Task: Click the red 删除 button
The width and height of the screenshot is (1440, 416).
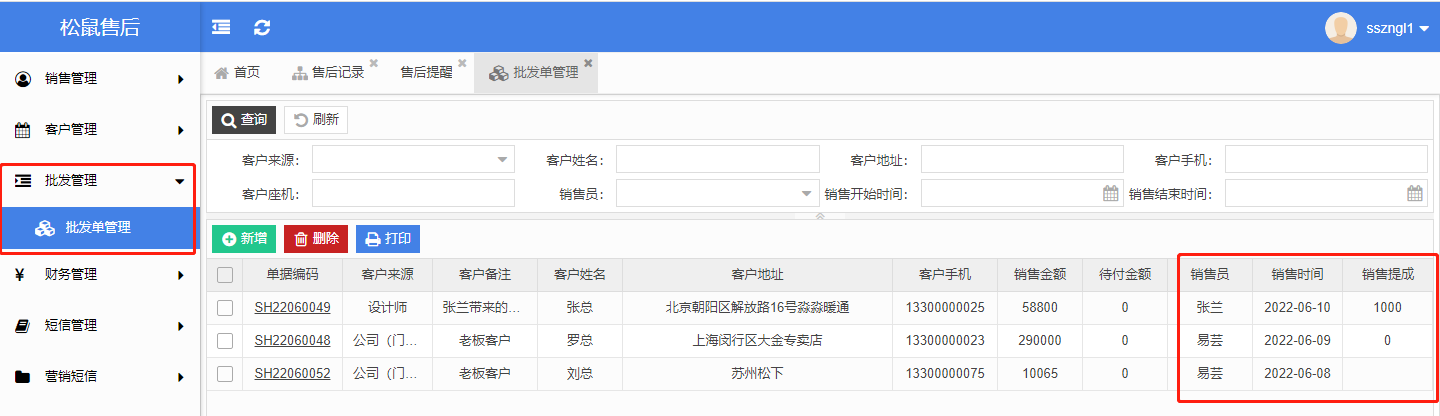Action: coord(316,239)
